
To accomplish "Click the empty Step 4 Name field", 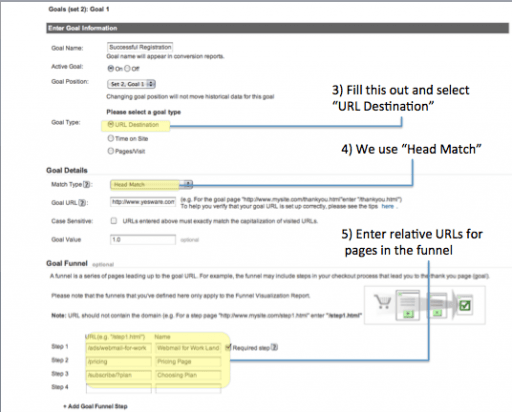I will pyautogui.click(x=188, y=388).
